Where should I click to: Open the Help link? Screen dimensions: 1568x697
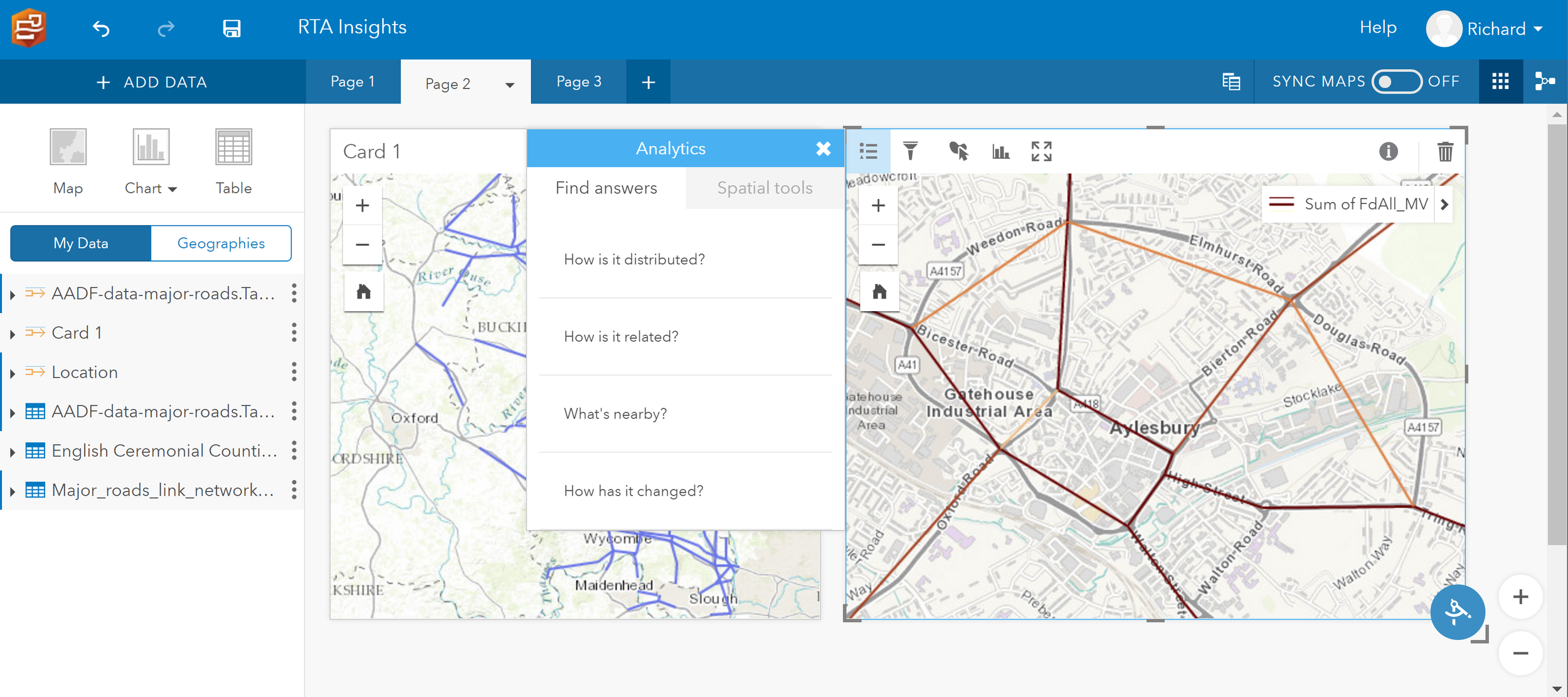tap(1377, 28)
